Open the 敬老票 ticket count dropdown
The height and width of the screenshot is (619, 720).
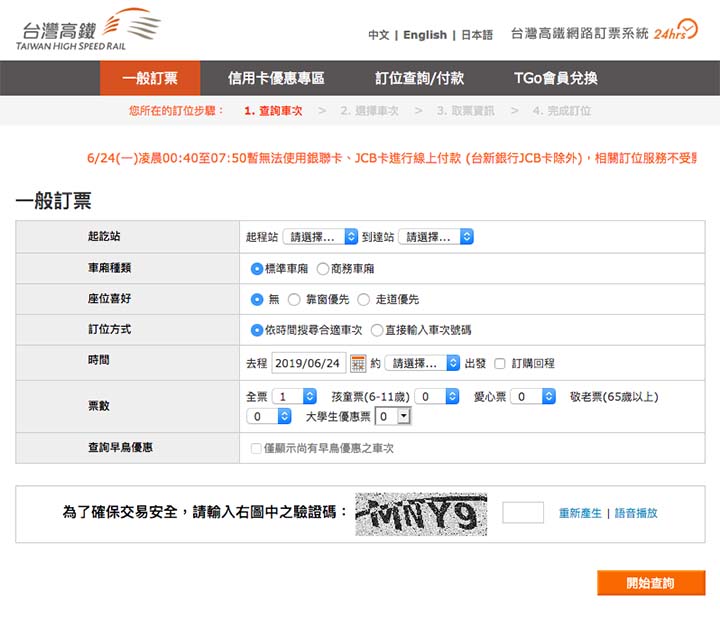(x=269, y=416)
